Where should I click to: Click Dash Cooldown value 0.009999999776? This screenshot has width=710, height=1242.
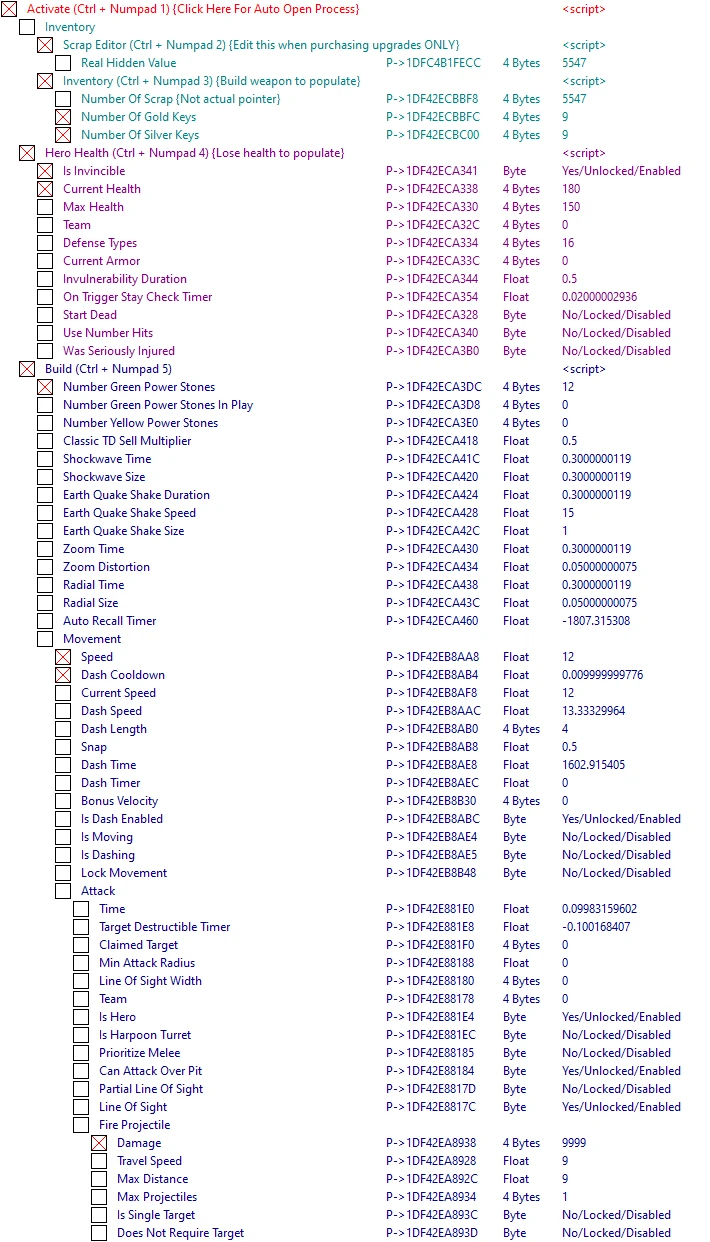tap(603, 675)
